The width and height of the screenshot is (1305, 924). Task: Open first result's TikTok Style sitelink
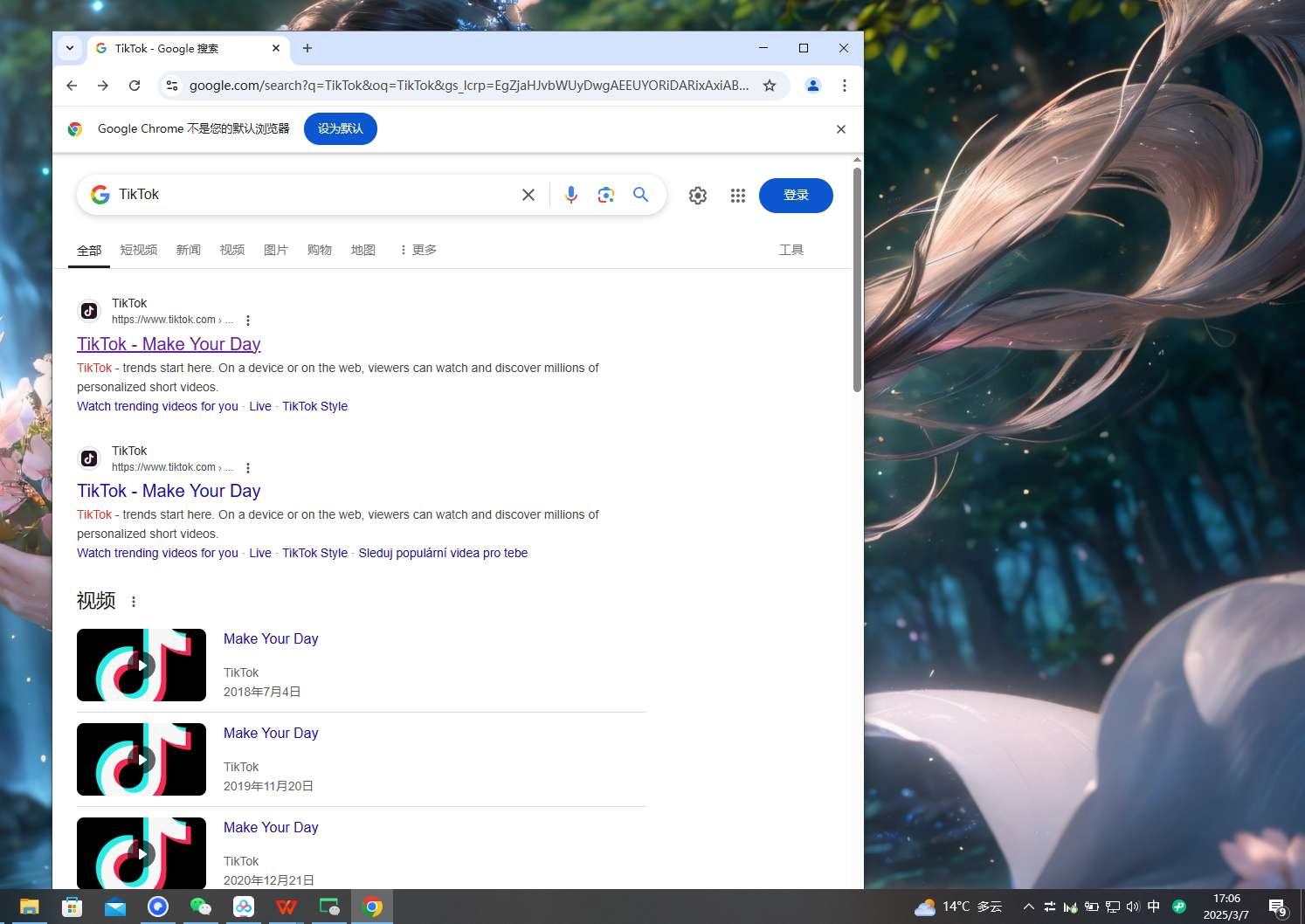[314, 406]
